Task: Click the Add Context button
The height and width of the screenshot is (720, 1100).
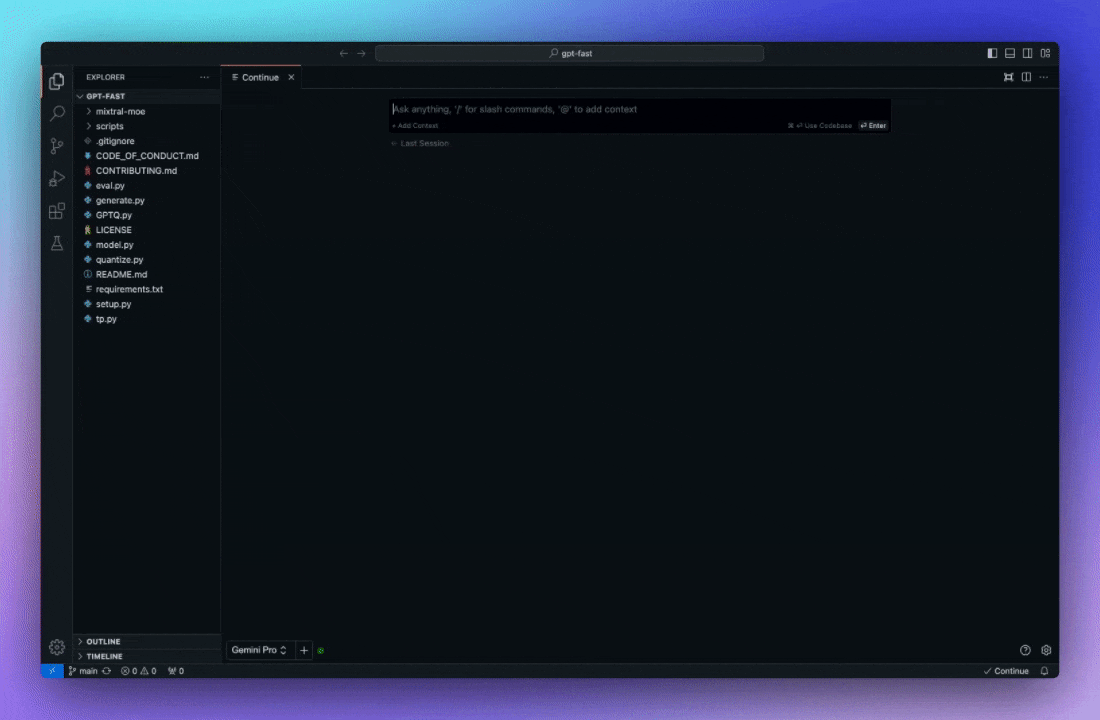Action: point(414,125)
